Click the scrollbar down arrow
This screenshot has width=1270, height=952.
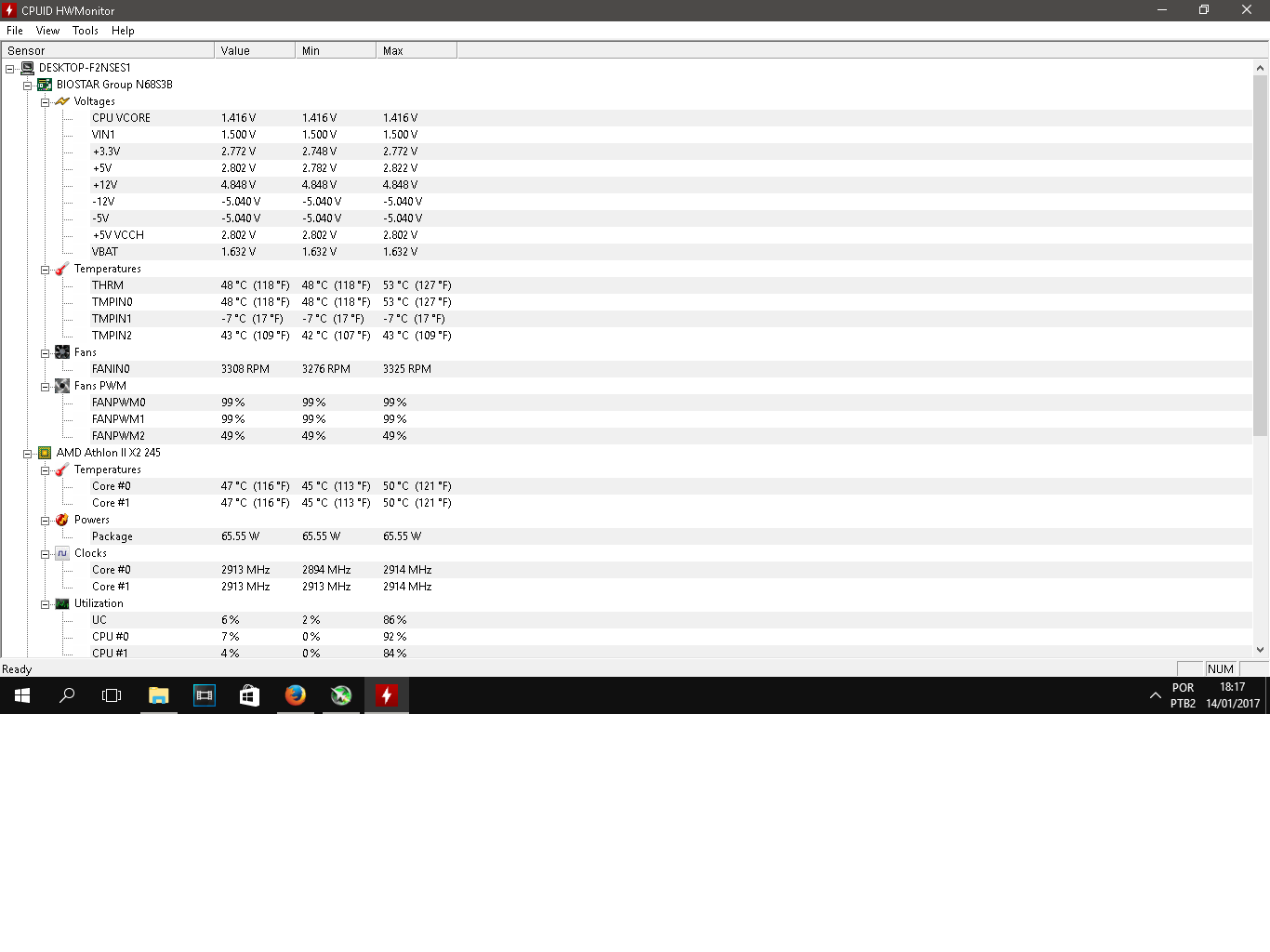point(1261,650)
